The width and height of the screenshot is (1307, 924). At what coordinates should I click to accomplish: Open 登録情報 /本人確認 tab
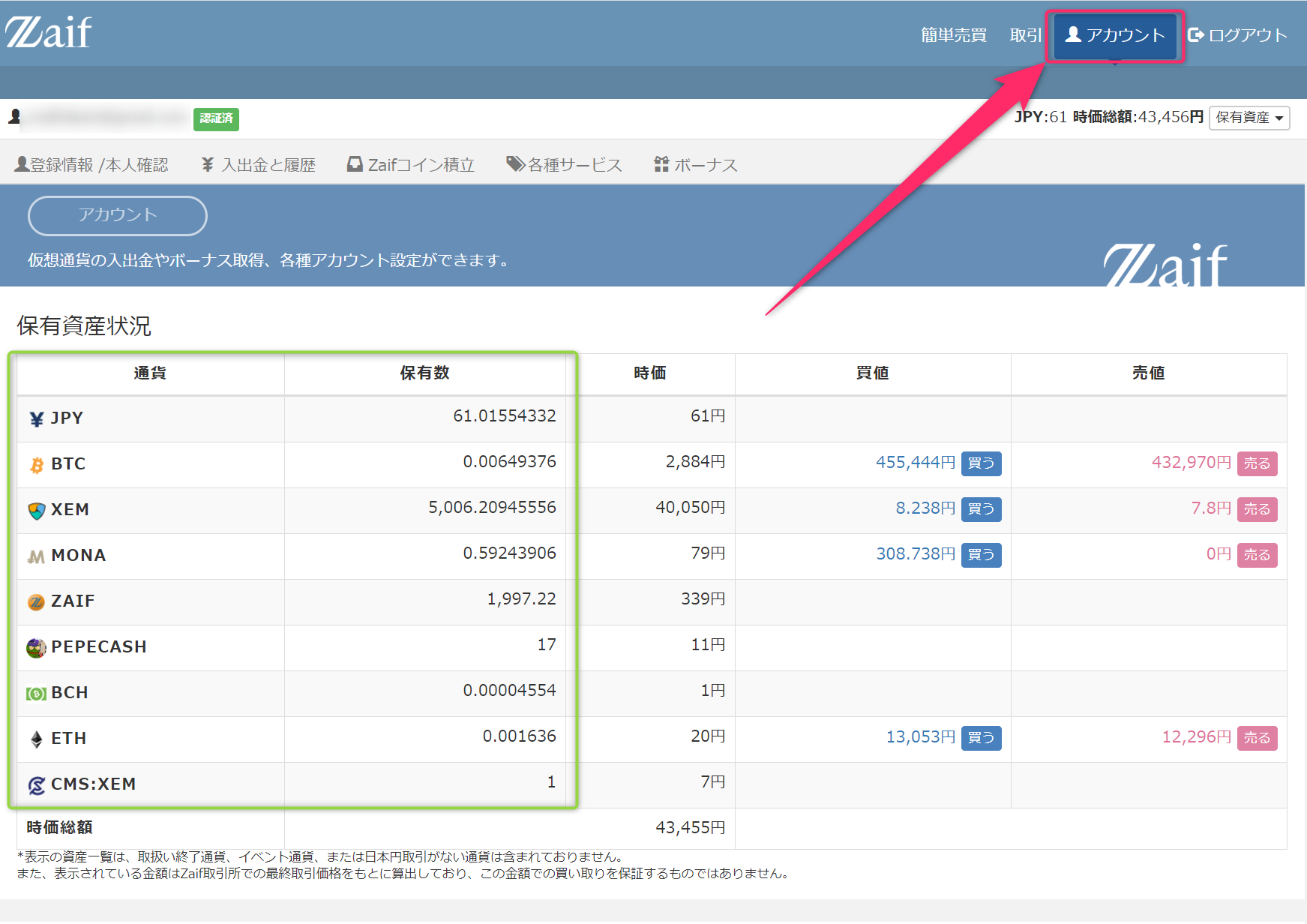click(91, 165)
